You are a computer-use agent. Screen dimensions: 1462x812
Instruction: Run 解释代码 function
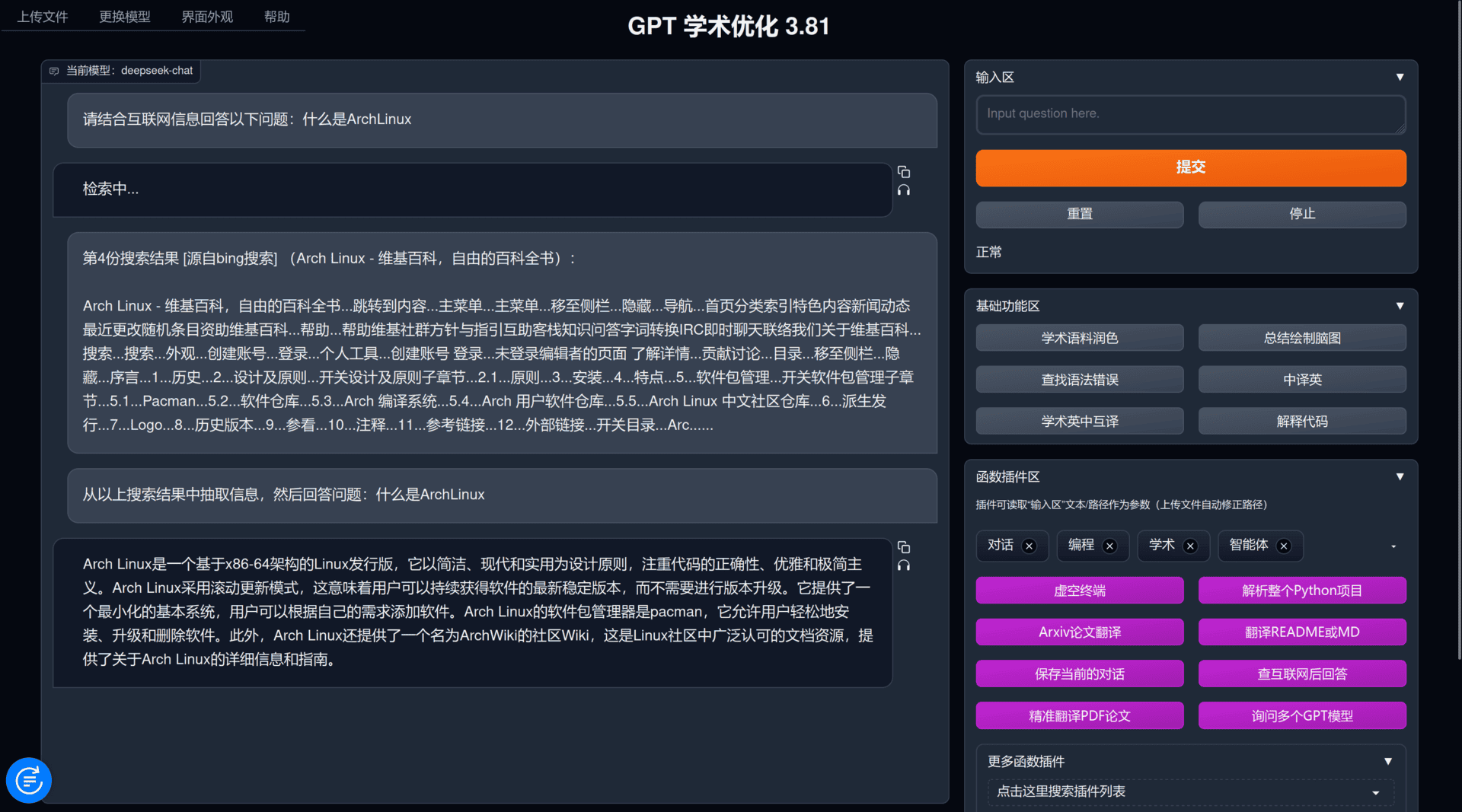1302,421
